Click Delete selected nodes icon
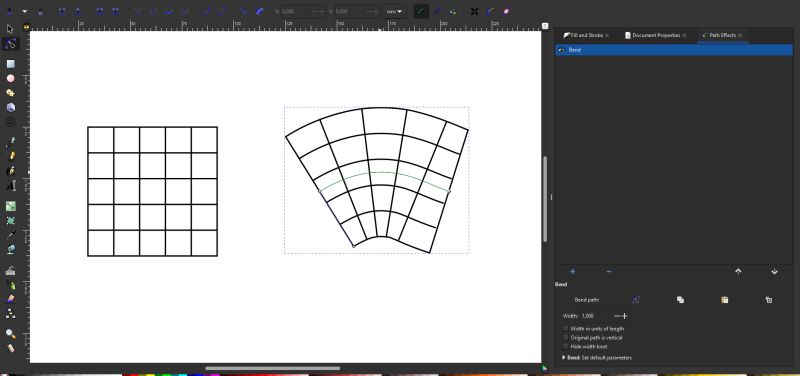This screenshot has width=800, height=376. (x=40, y=11)
